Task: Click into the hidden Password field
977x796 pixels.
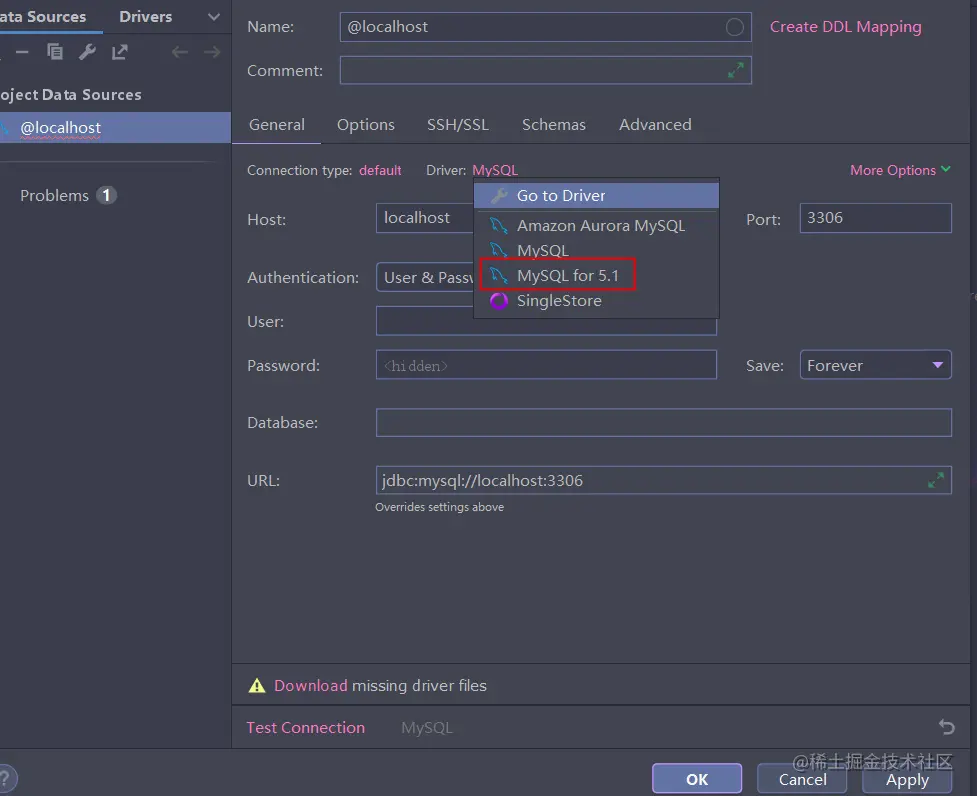Action: pyautogui.click(x=546, y=365)
